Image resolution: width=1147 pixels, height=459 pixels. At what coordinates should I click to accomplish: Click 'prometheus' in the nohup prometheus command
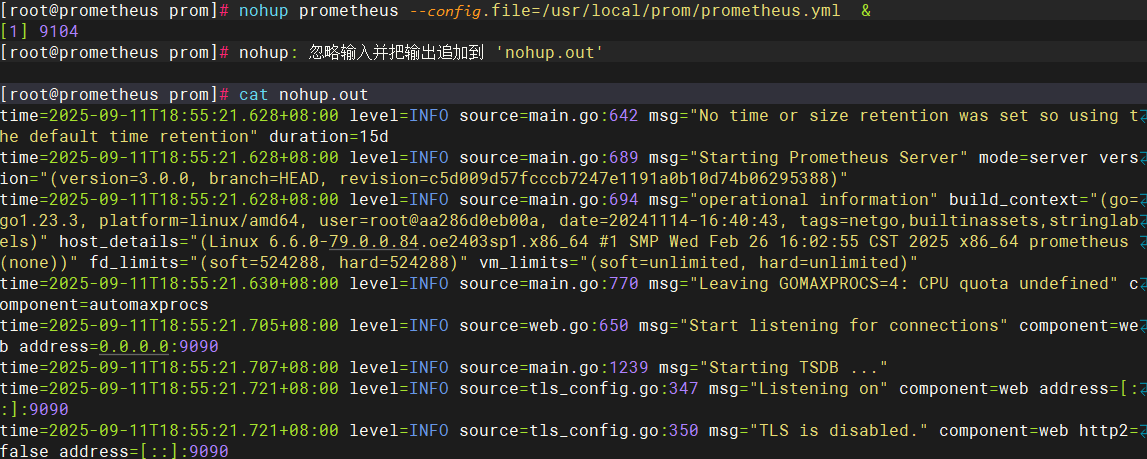(x=349, y=11)
